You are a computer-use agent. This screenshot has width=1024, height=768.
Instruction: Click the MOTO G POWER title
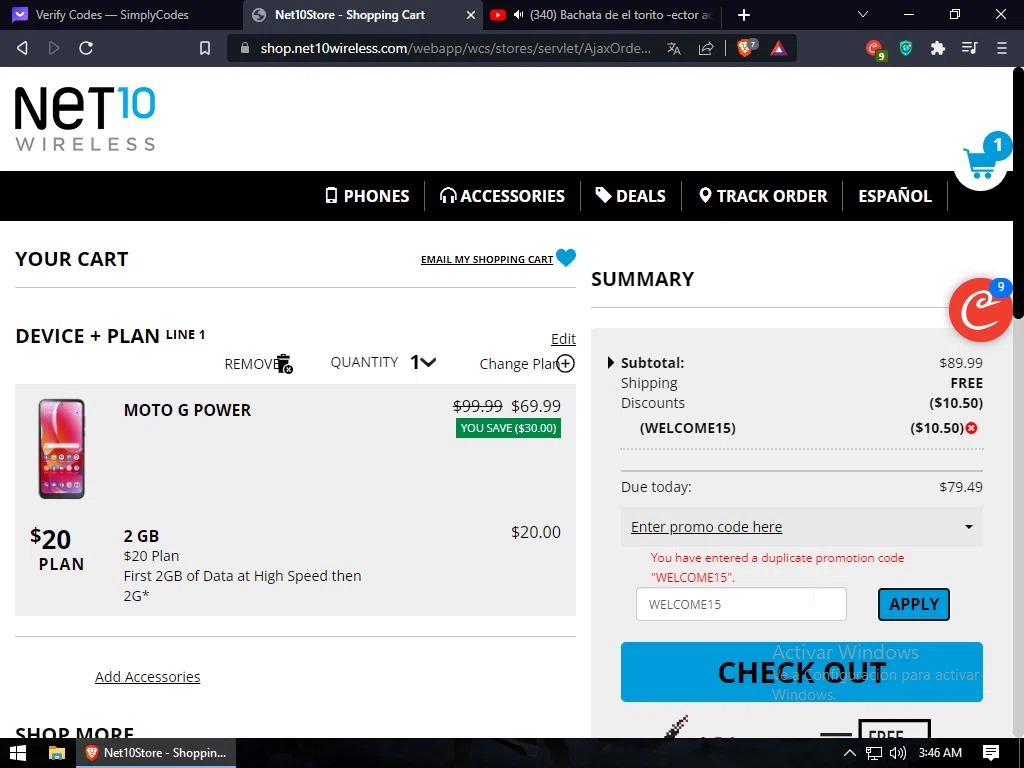187,410
